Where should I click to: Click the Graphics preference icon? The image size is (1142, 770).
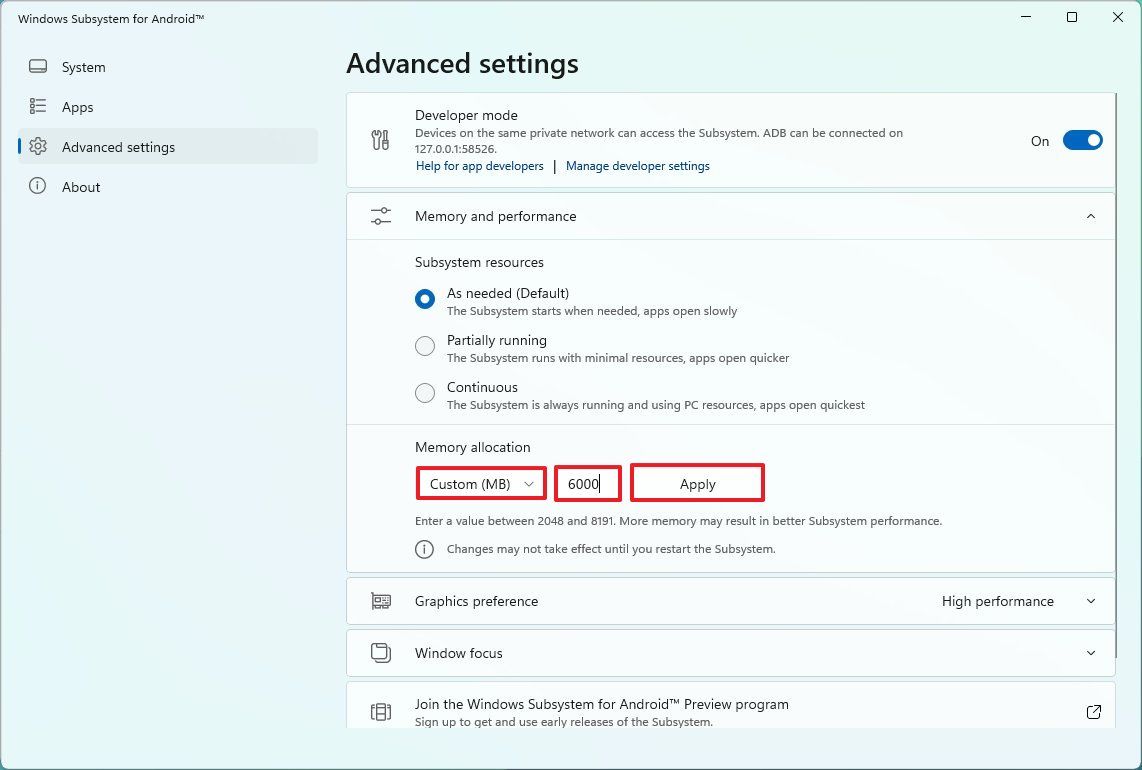pos(380,601)
